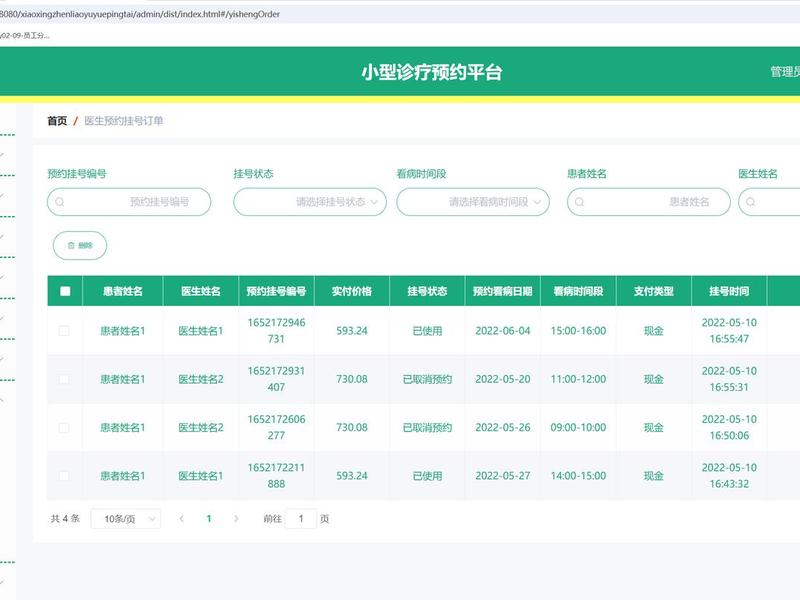800x600 pixels.
Task: Click 挂号时间 2022-05-10 16:55:47 cell
Action: pos(729,331)
